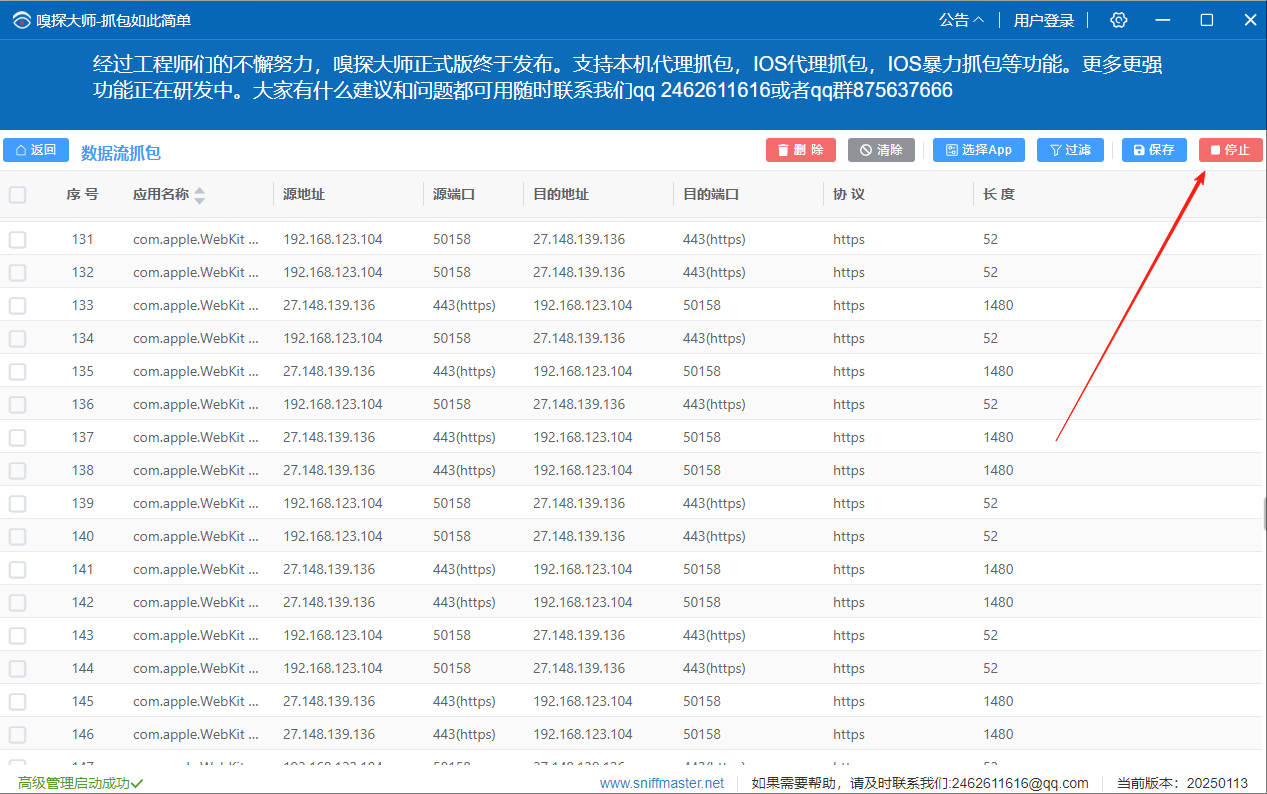Click the gray 清除 clear button
The image size is (1267, 794).
881,150
